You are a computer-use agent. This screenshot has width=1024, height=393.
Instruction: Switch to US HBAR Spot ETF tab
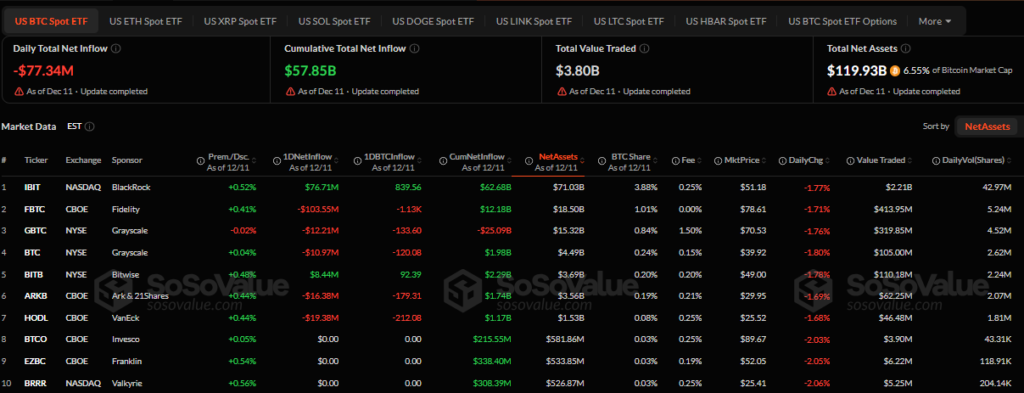[x=726, y=21]
